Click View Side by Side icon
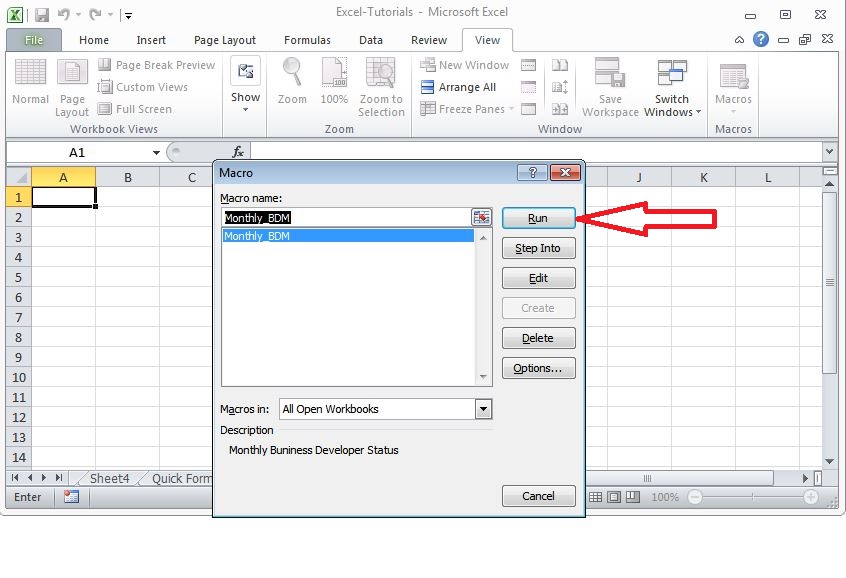This screenshot has width=846, height=578. [560, 65]
